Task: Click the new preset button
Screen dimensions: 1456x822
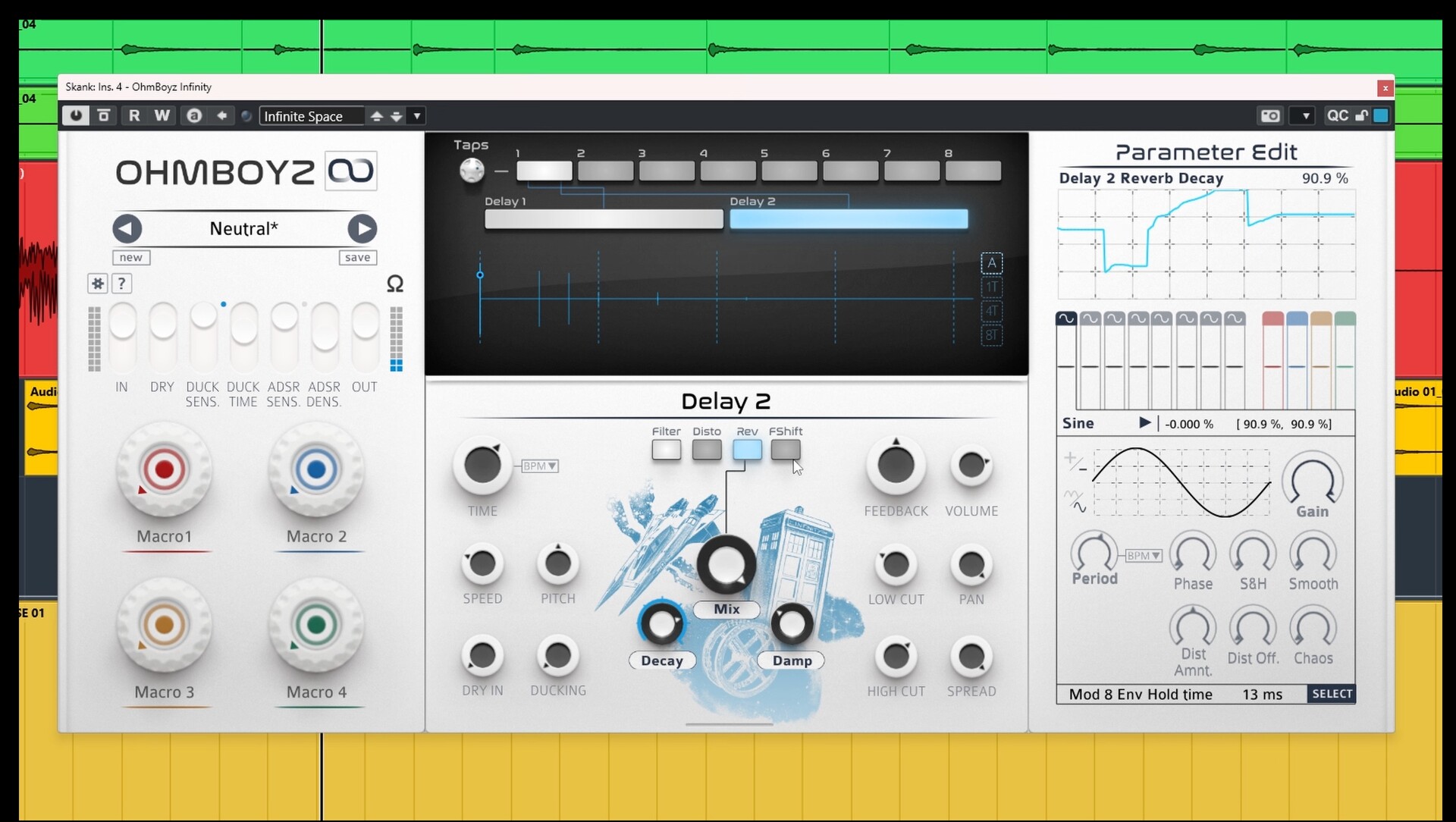Action: point(131,257)
